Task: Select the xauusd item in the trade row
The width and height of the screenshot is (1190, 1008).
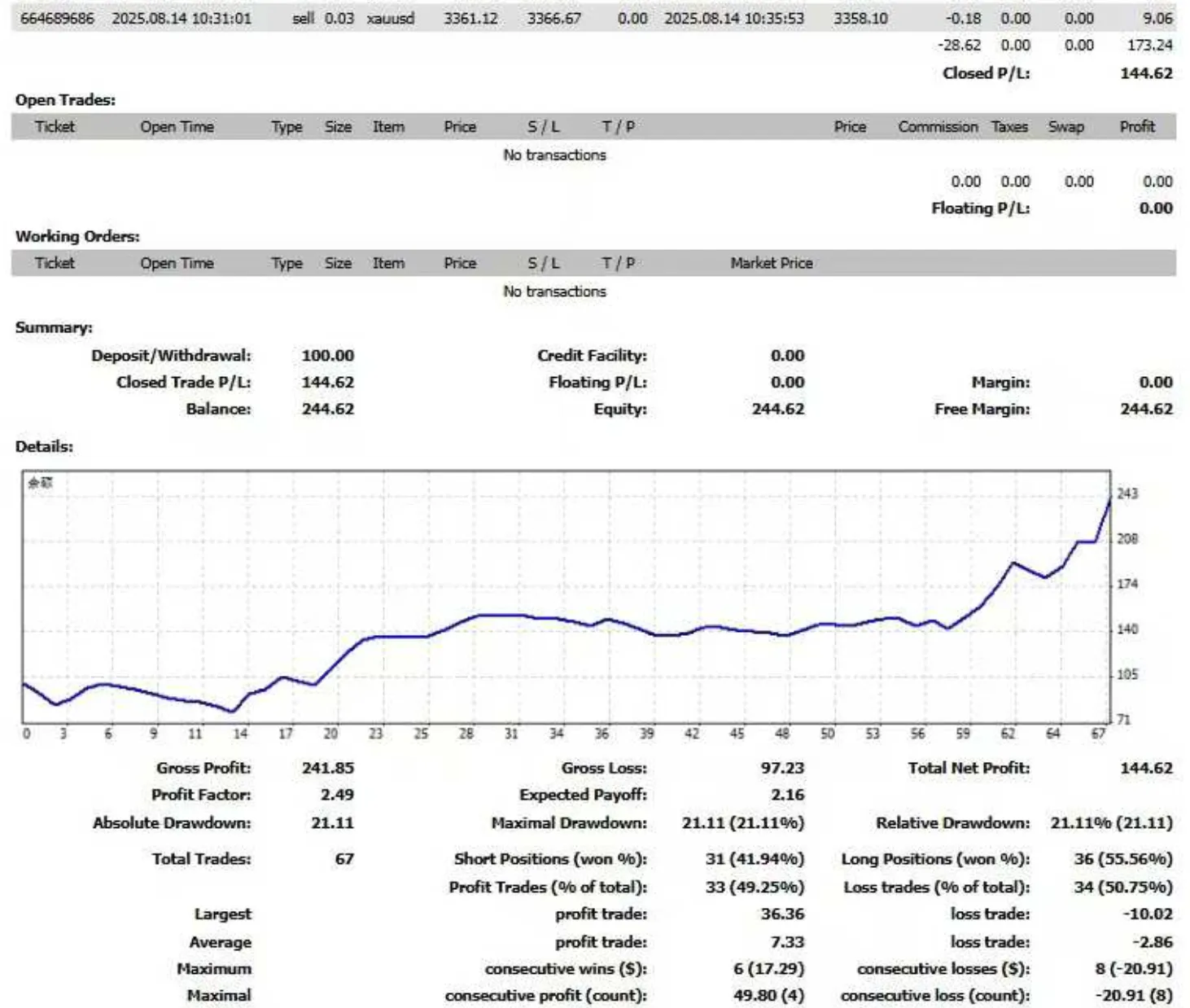Action: pyautogui.click(x=390, y=18)
